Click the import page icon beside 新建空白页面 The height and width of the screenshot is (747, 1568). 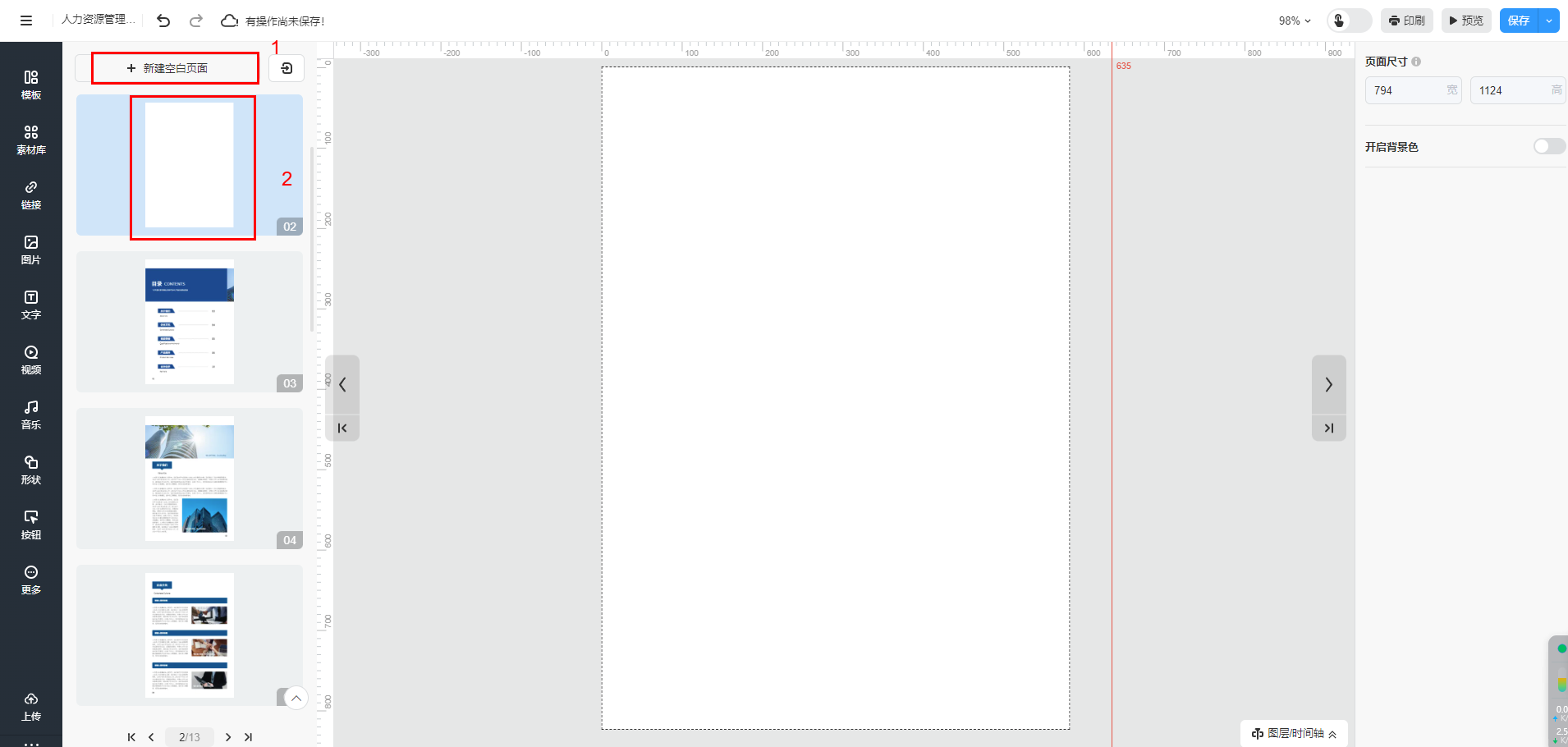(x=287, y=68)
